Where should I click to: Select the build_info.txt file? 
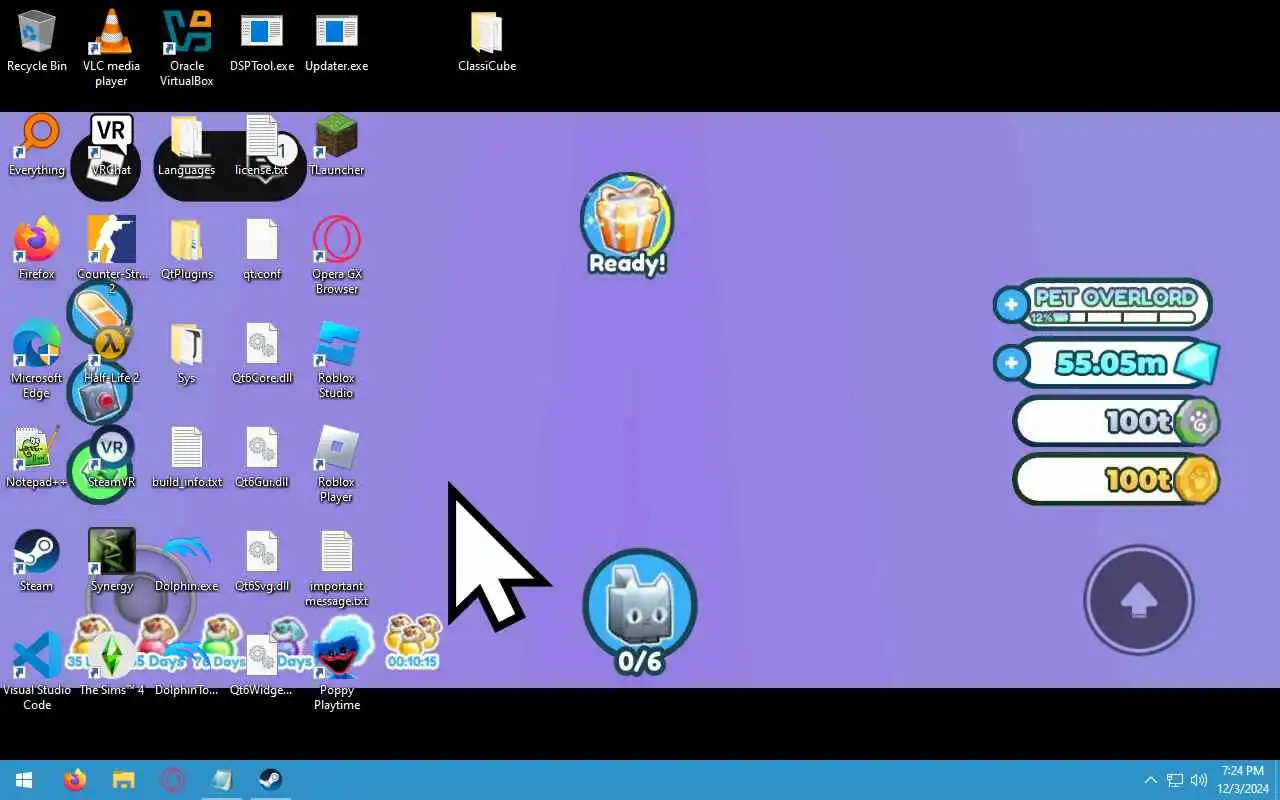click(187, 458)
